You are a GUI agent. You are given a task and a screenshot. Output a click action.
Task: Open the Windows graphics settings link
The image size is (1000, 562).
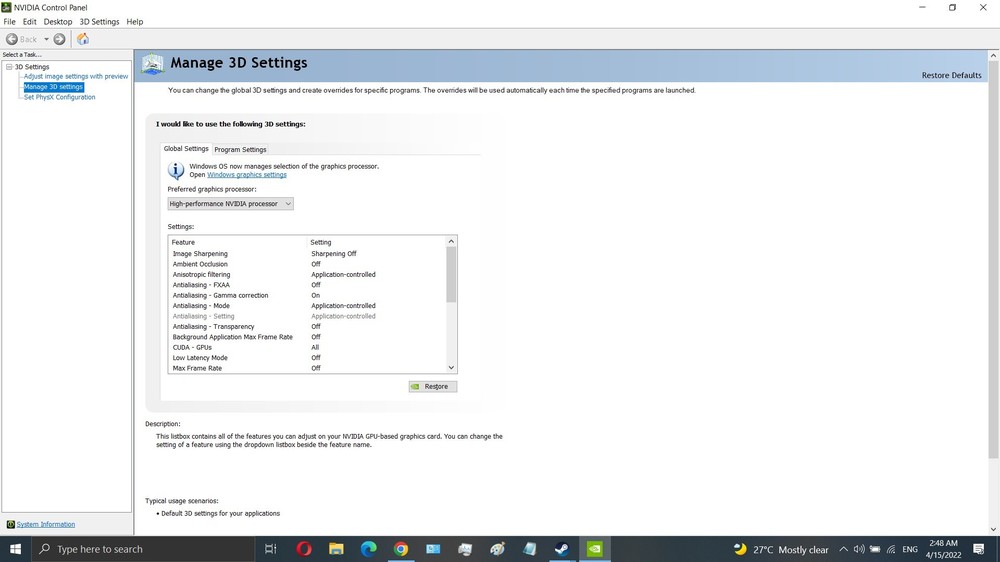247,175
